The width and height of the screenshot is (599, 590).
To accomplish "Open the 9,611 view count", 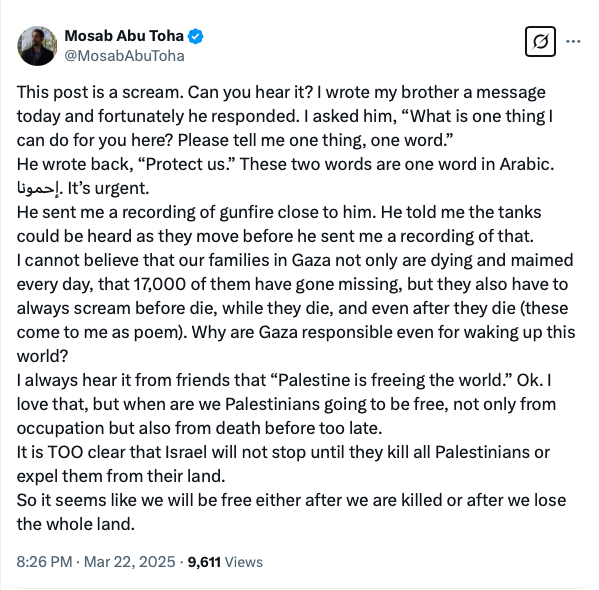I will tap(204, 562).
